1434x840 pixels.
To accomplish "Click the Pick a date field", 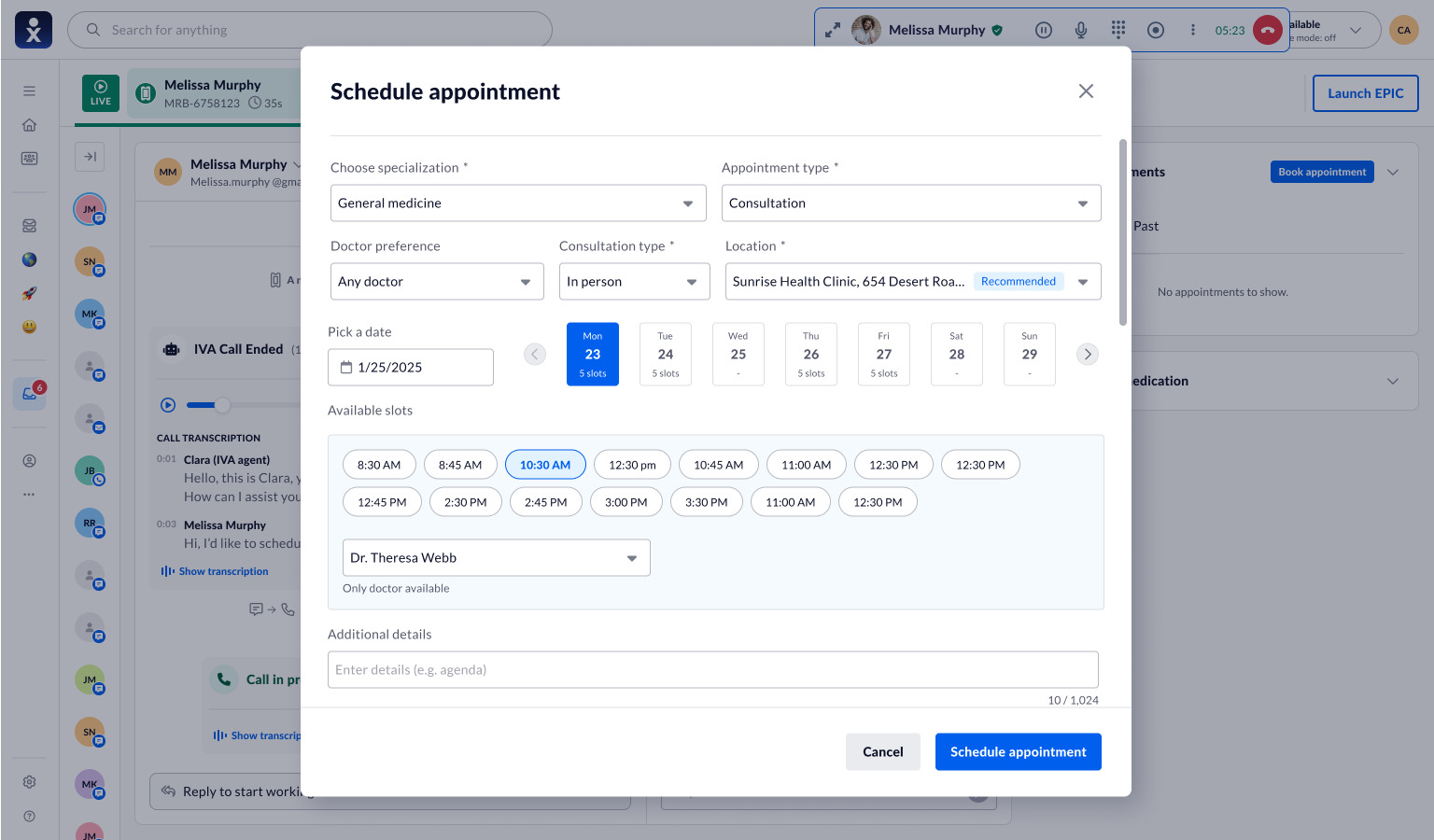I will pos(411,368).
